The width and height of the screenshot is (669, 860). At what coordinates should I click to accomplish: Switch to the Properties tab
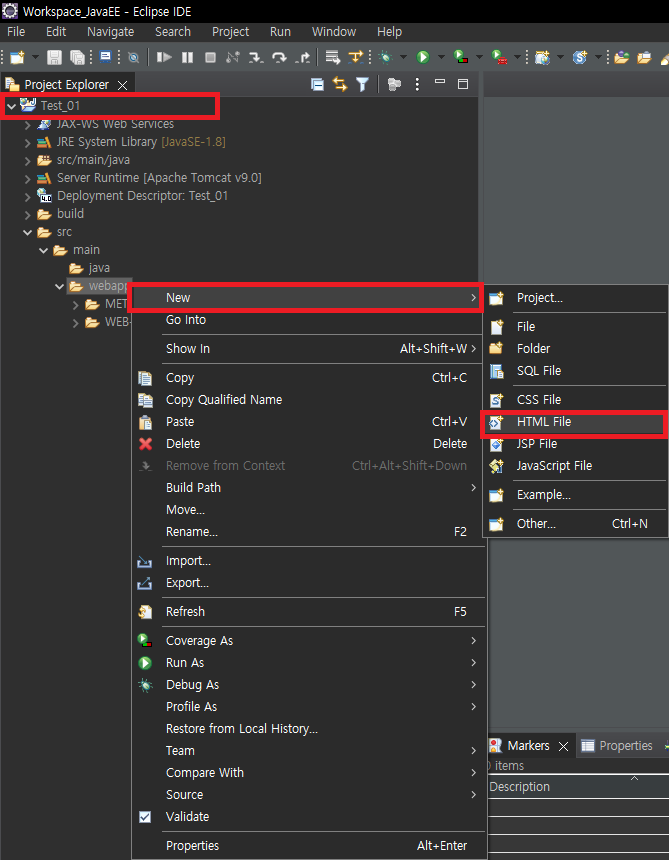pos(617,746)
